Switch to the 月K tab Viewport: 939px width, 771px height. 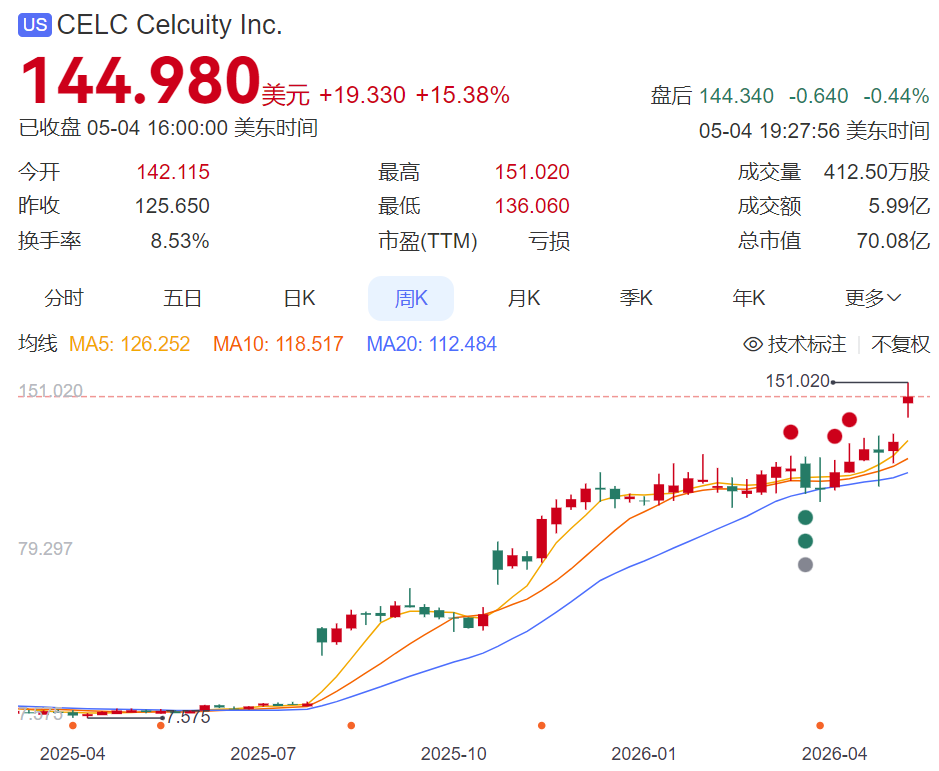click(x=524, y=298)
